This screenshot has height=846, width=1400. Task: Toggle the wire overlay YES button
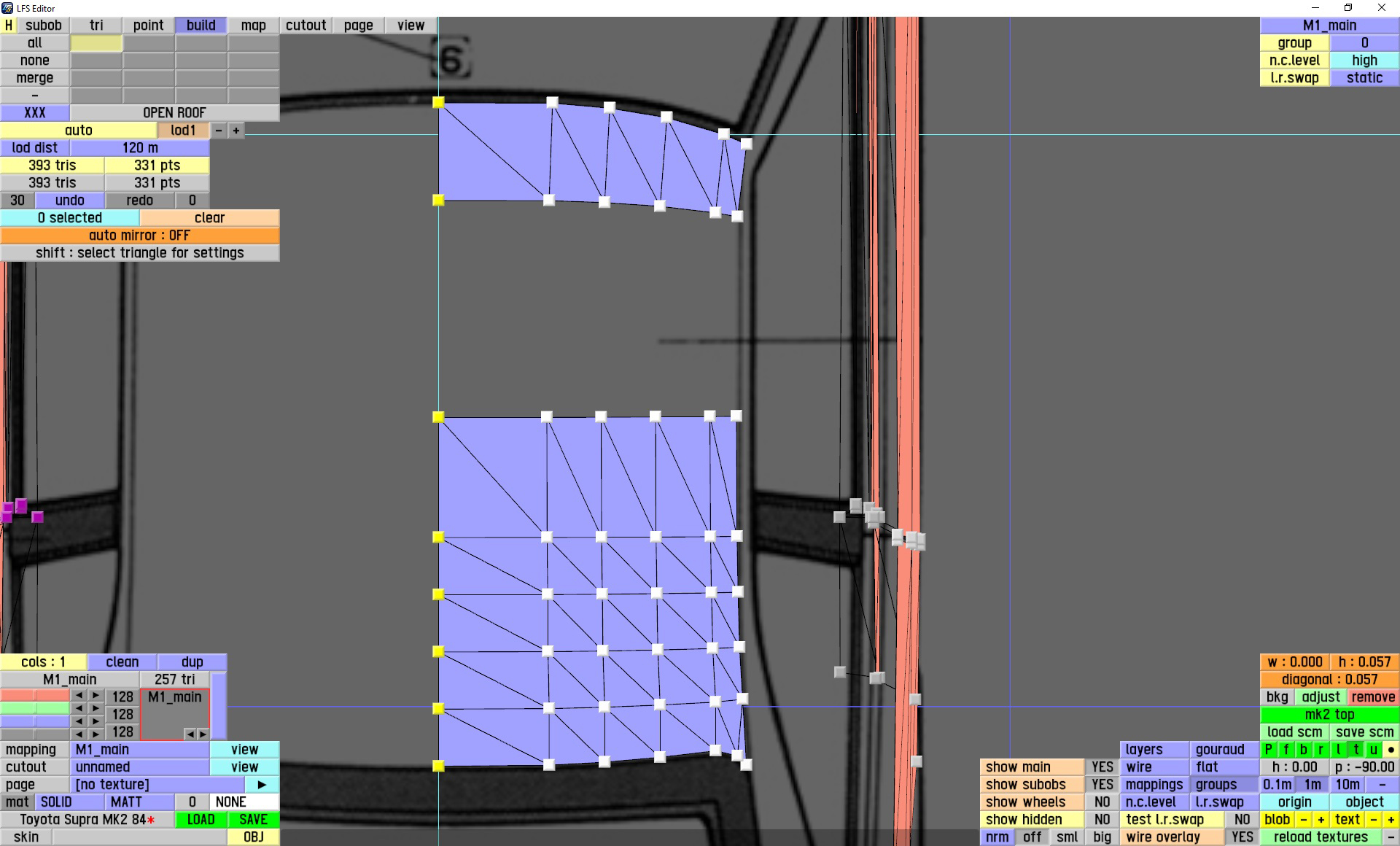1242,837
